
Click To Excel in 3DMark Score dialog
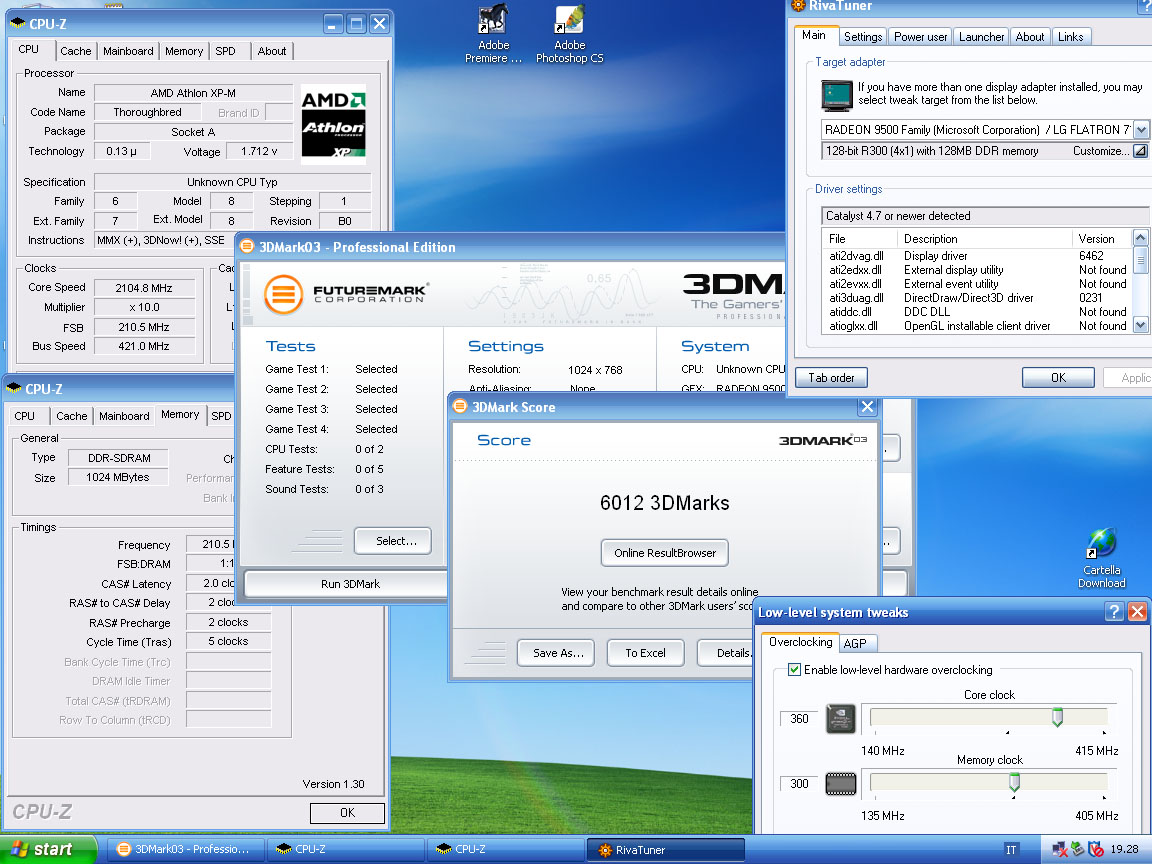coord(645,652)
